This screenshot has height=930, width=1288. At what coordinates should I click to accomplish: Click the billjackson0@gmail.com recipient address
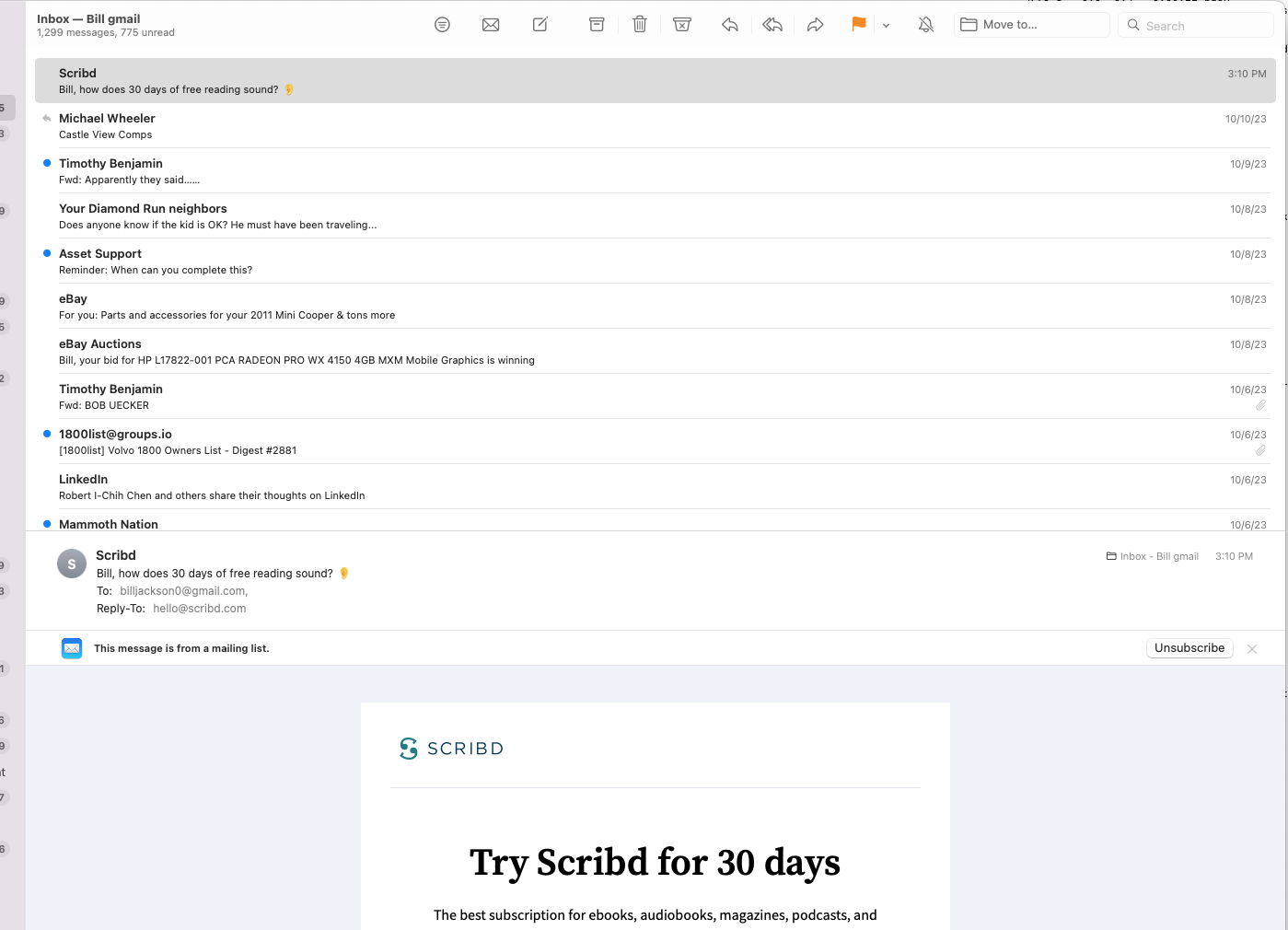point(183,591)
